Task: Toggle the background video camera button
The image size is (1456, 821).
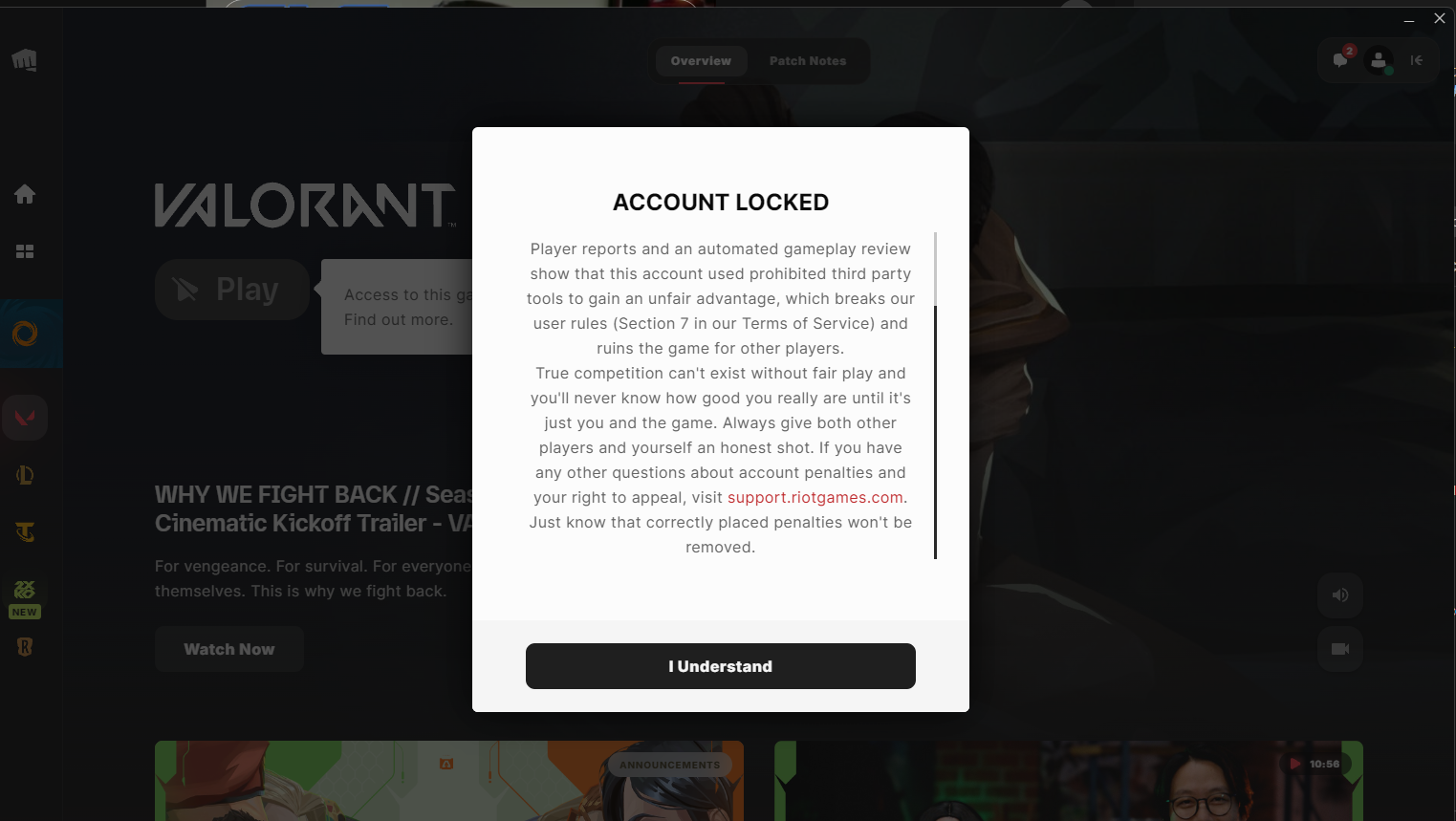Action: click(1340, 649)
